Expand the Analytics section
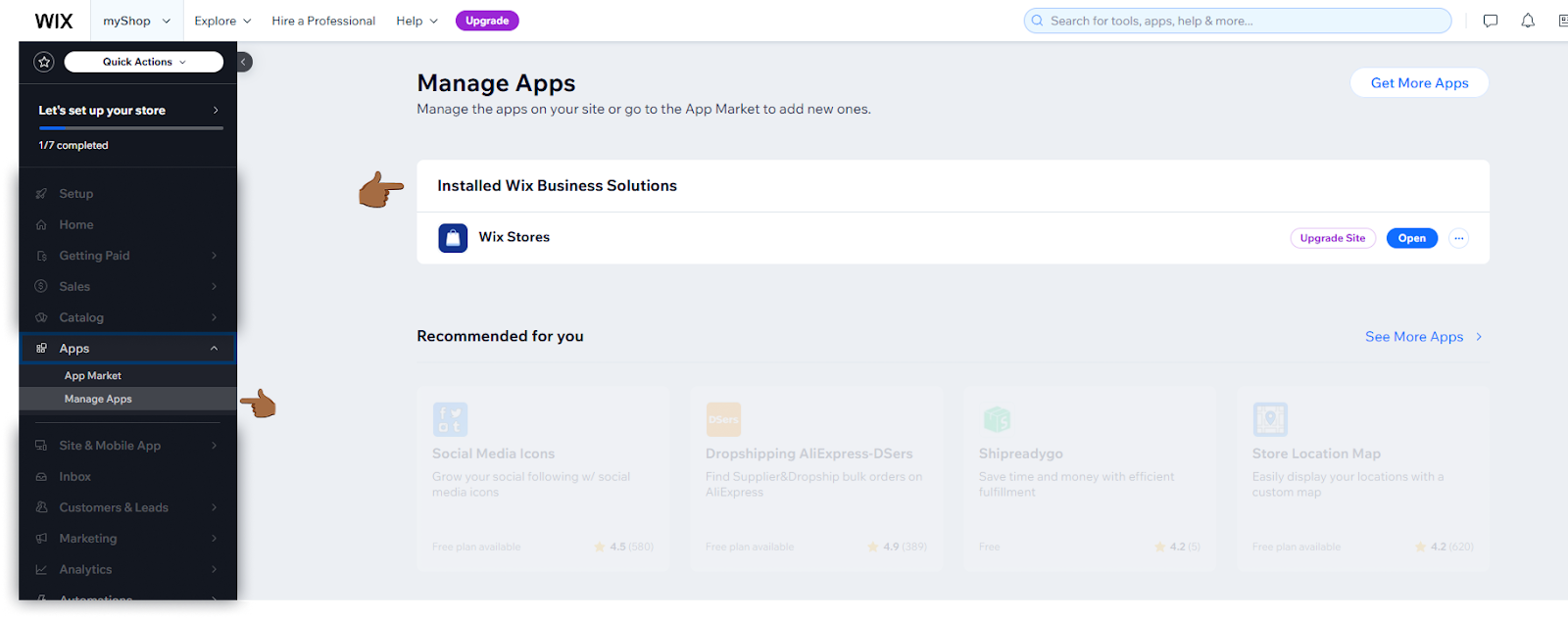1568x619 pixels. (128, 569)
